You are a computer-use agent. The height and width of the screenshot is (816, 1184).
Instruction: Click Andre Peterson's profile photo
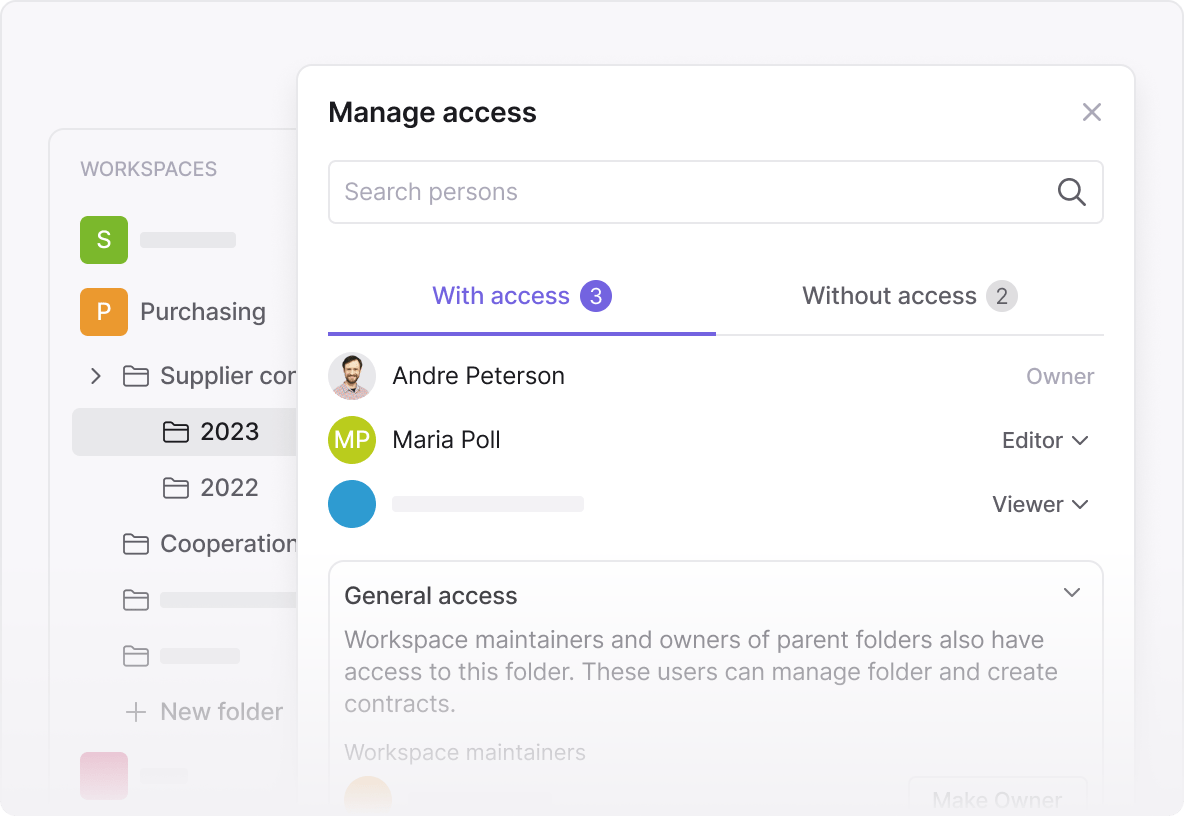(352, 376)
